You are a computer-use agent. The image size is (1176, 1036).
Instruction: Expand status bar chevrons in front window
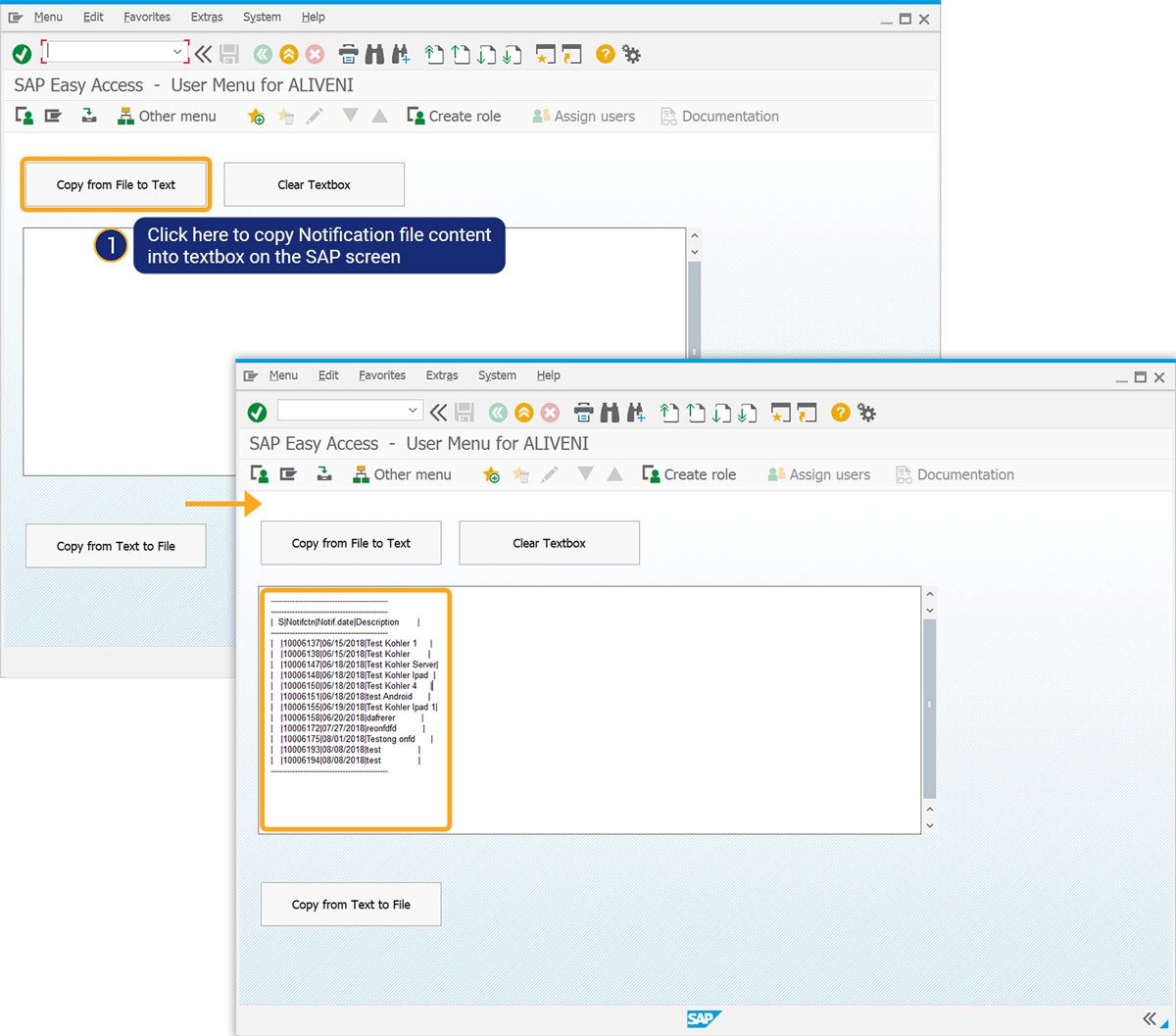pyautogui.click(x=1150, y=1019)
